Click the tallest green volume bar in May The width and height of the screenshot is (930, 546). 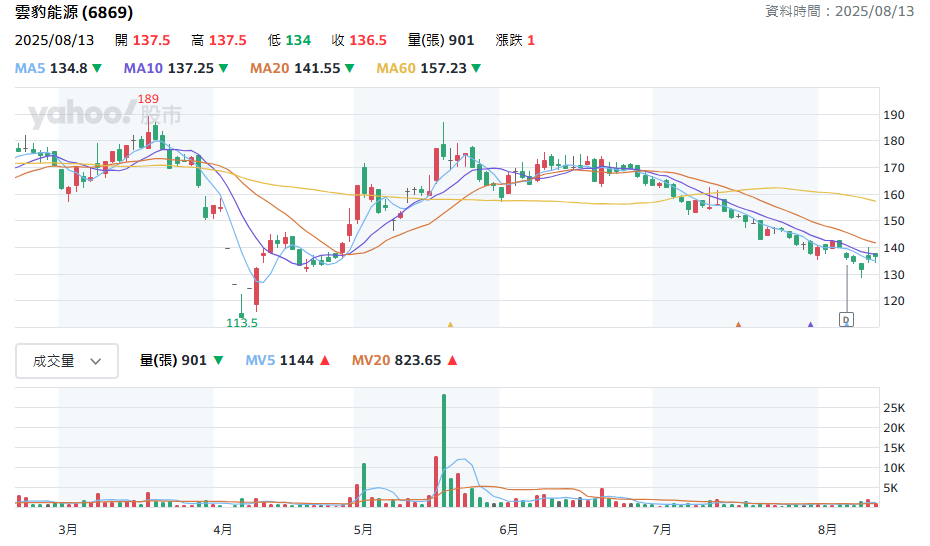click(444, 451)
